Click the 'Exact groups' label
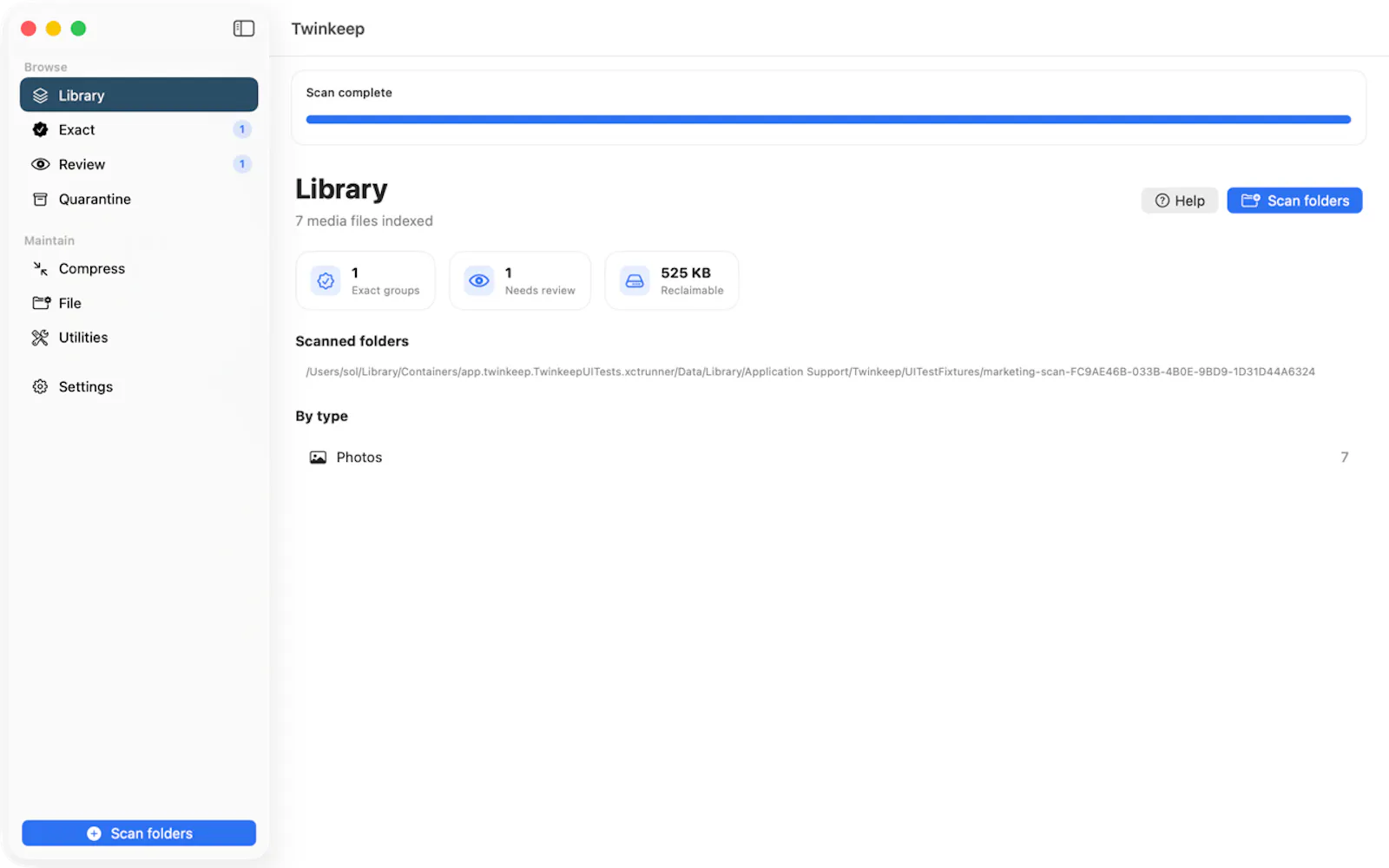The image size is (1389, 868). [x=385, y=291]
